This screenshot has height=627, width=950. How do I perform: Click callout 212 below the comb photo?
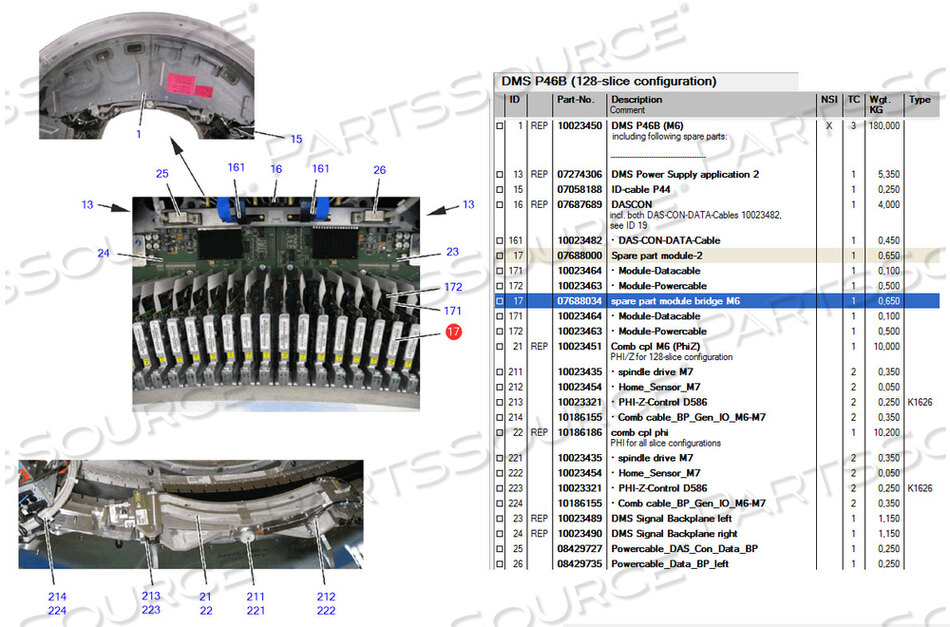tap(326, 597)
